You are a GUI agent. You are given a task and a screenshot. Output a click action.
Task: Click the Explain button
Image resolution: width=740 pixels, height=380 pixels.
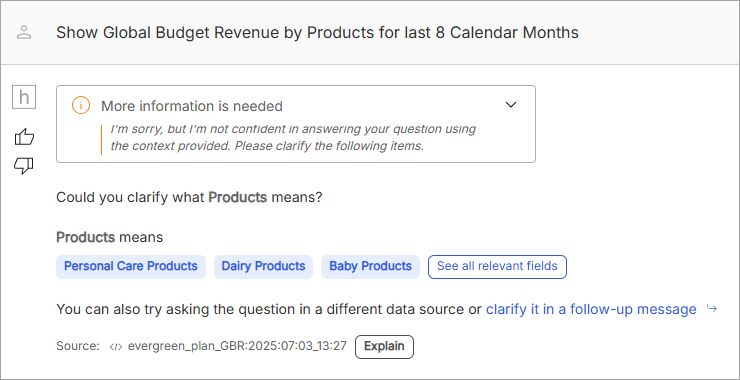click(x=384, y=346)
